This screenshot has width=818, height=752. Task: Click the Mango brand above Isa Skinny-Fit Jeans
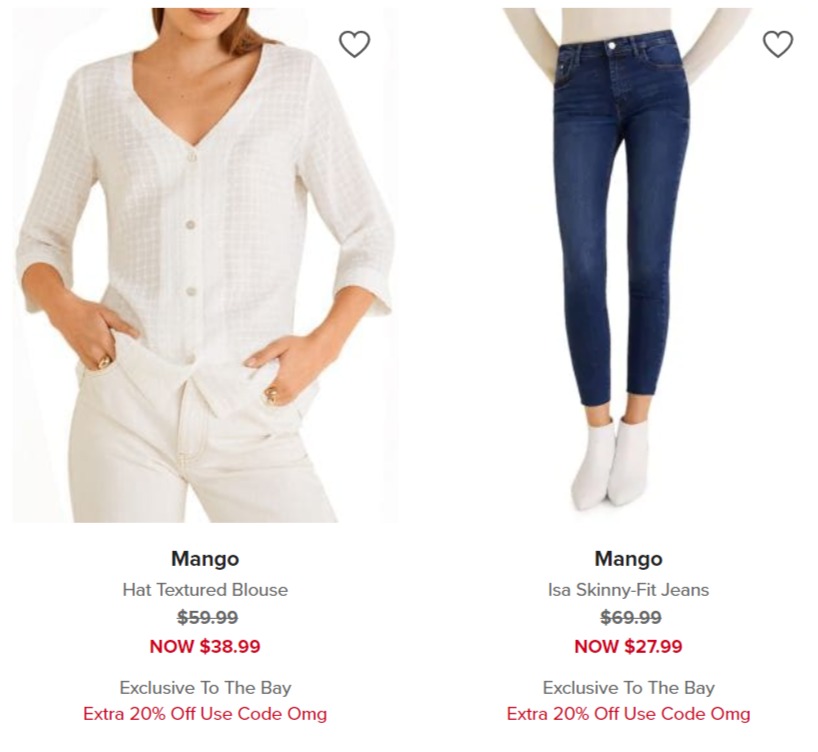pos(628,559)
